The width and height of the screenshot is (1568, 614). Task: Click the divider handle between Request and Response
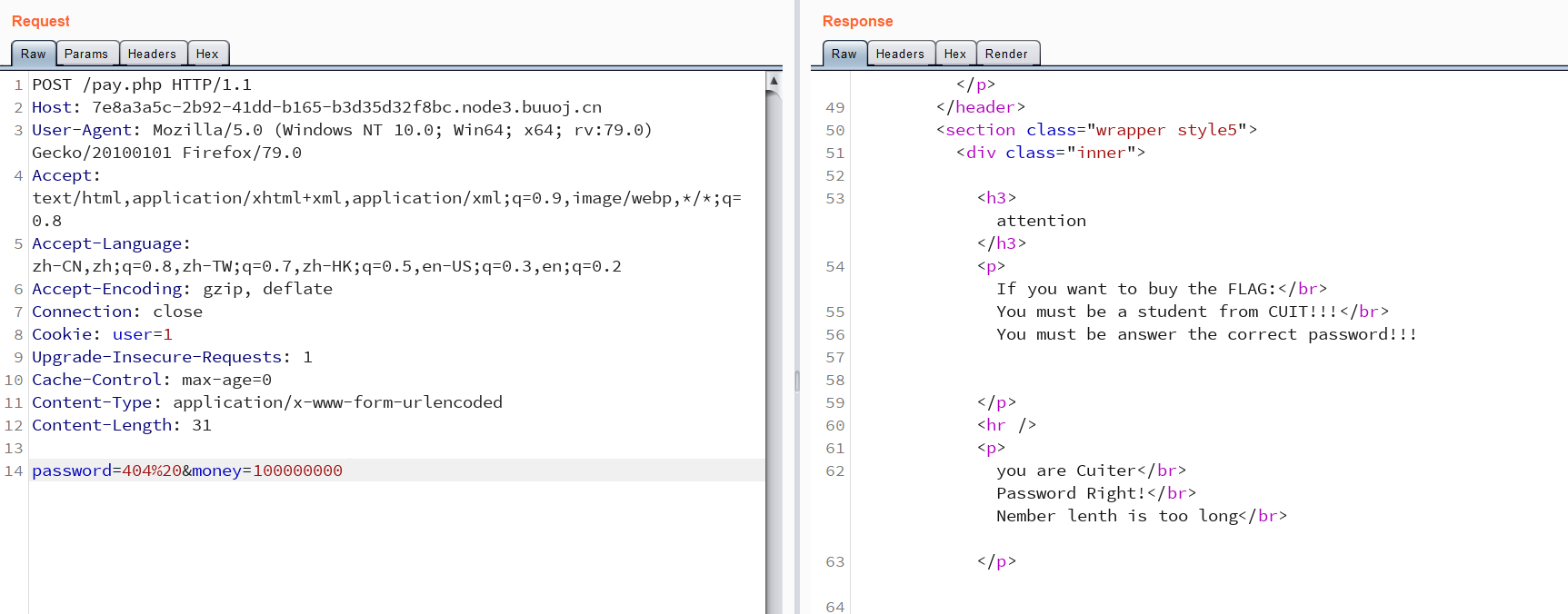(797, 381)
